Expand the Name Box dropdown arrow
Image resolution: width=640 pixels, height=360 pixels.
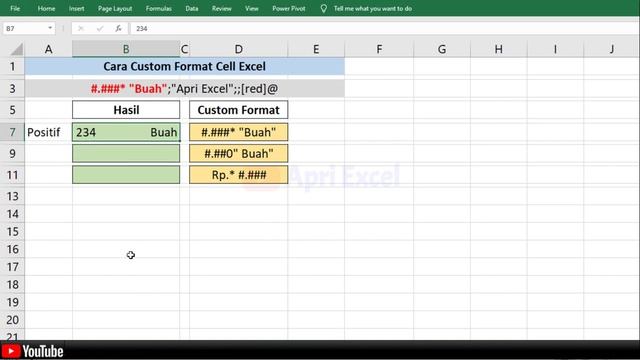coord(50,28)
